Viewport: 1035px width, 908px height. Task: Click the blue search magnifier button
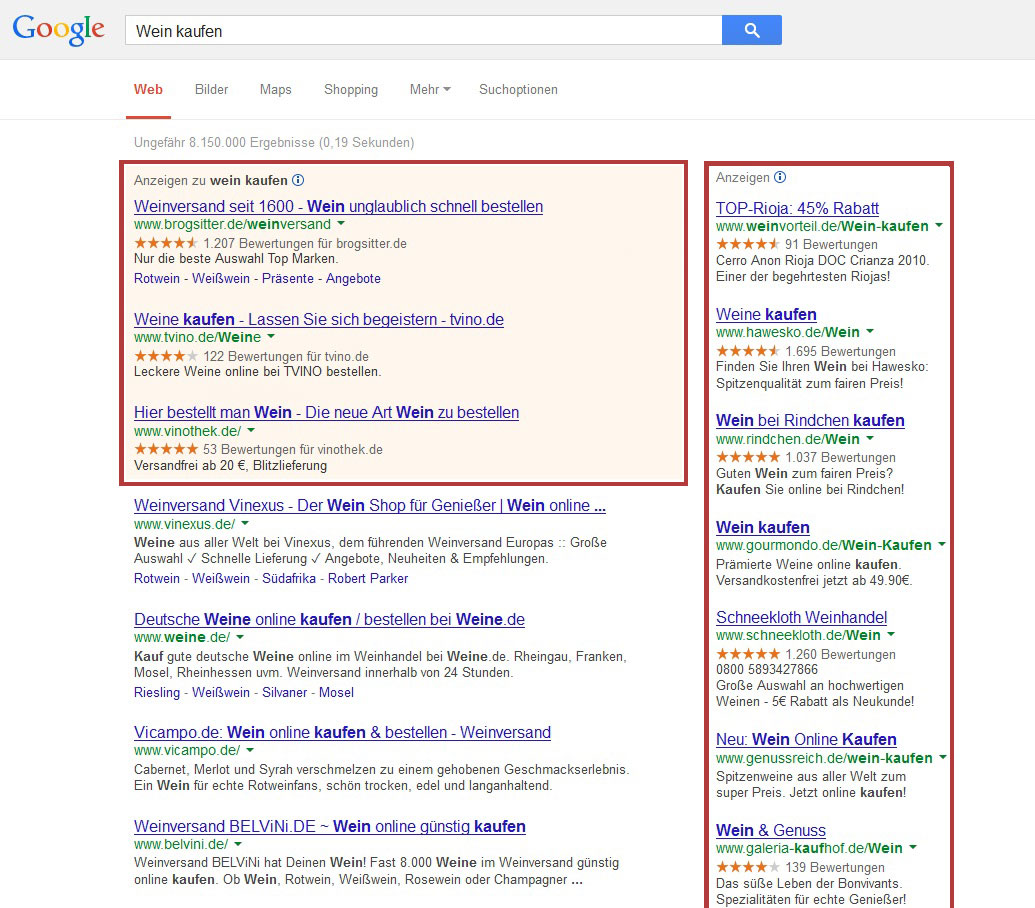coord(752,30)
